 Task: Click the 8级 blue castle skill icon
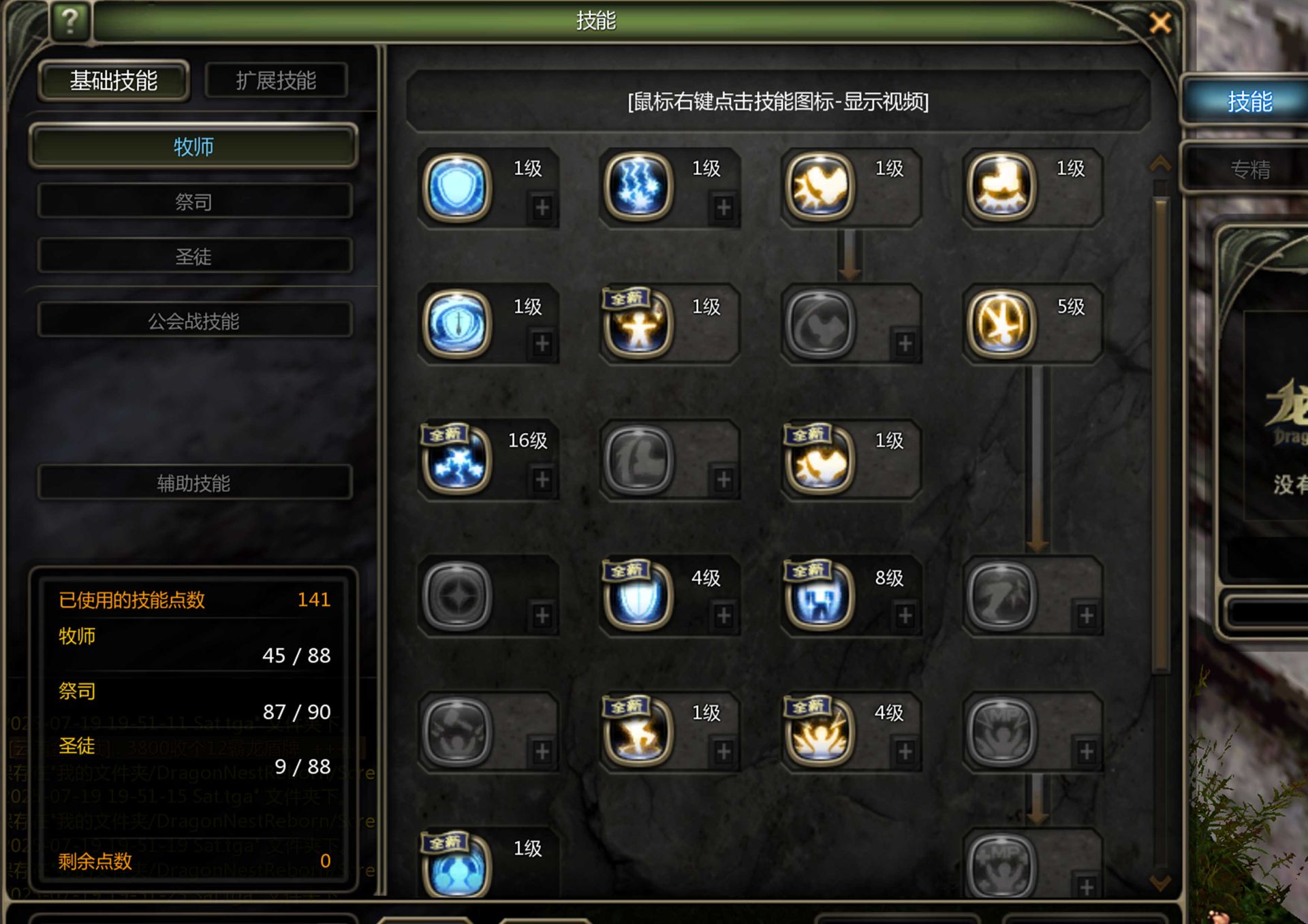coord(820,596)
